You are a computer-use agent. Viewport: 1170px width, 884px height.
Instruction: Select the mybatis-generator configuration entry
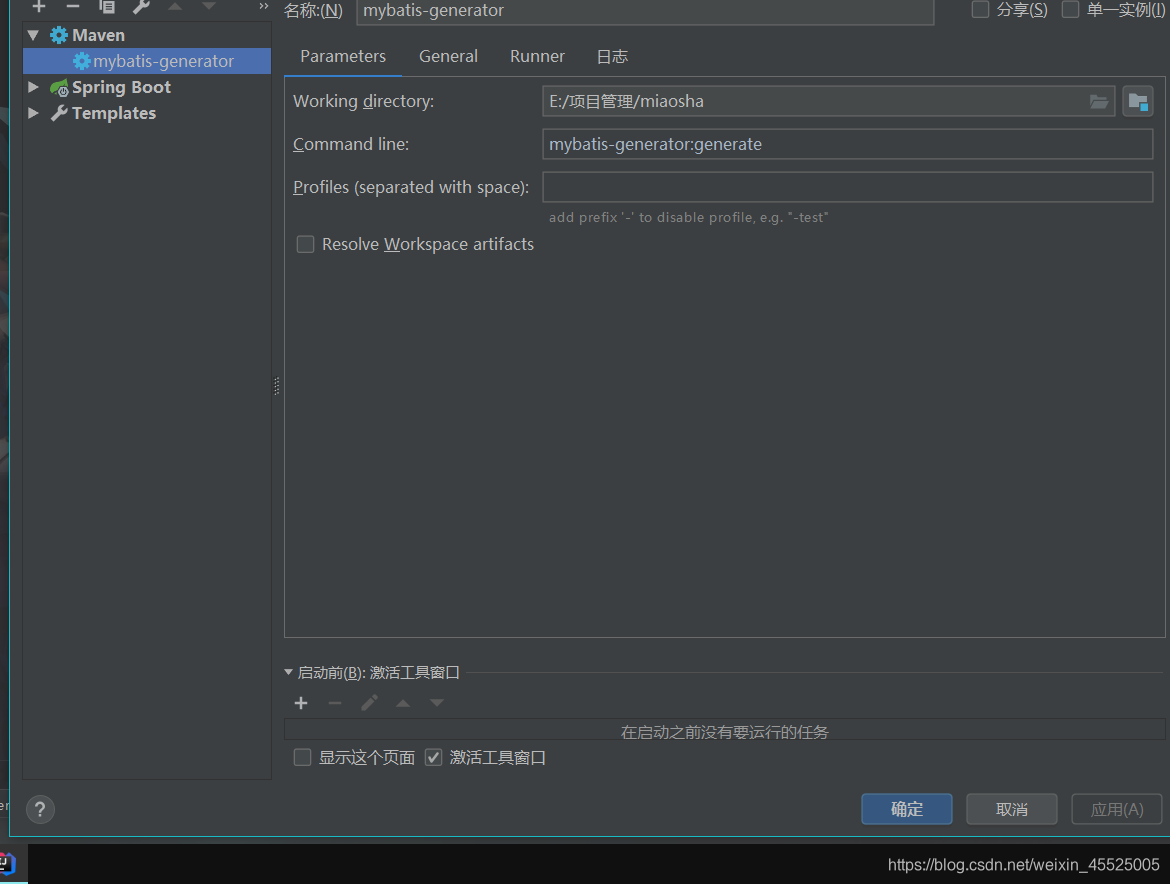click(x=146, y=60)
